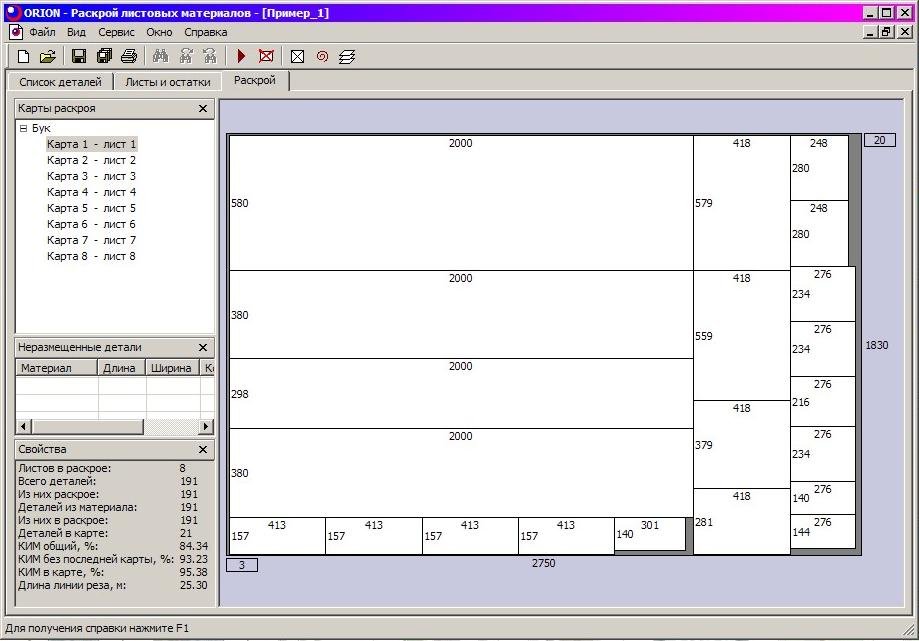The width and height of the screenshot is (919, 641).
Task: Click the stacked sheets toolbar icon
Action: tap(347, 57)
